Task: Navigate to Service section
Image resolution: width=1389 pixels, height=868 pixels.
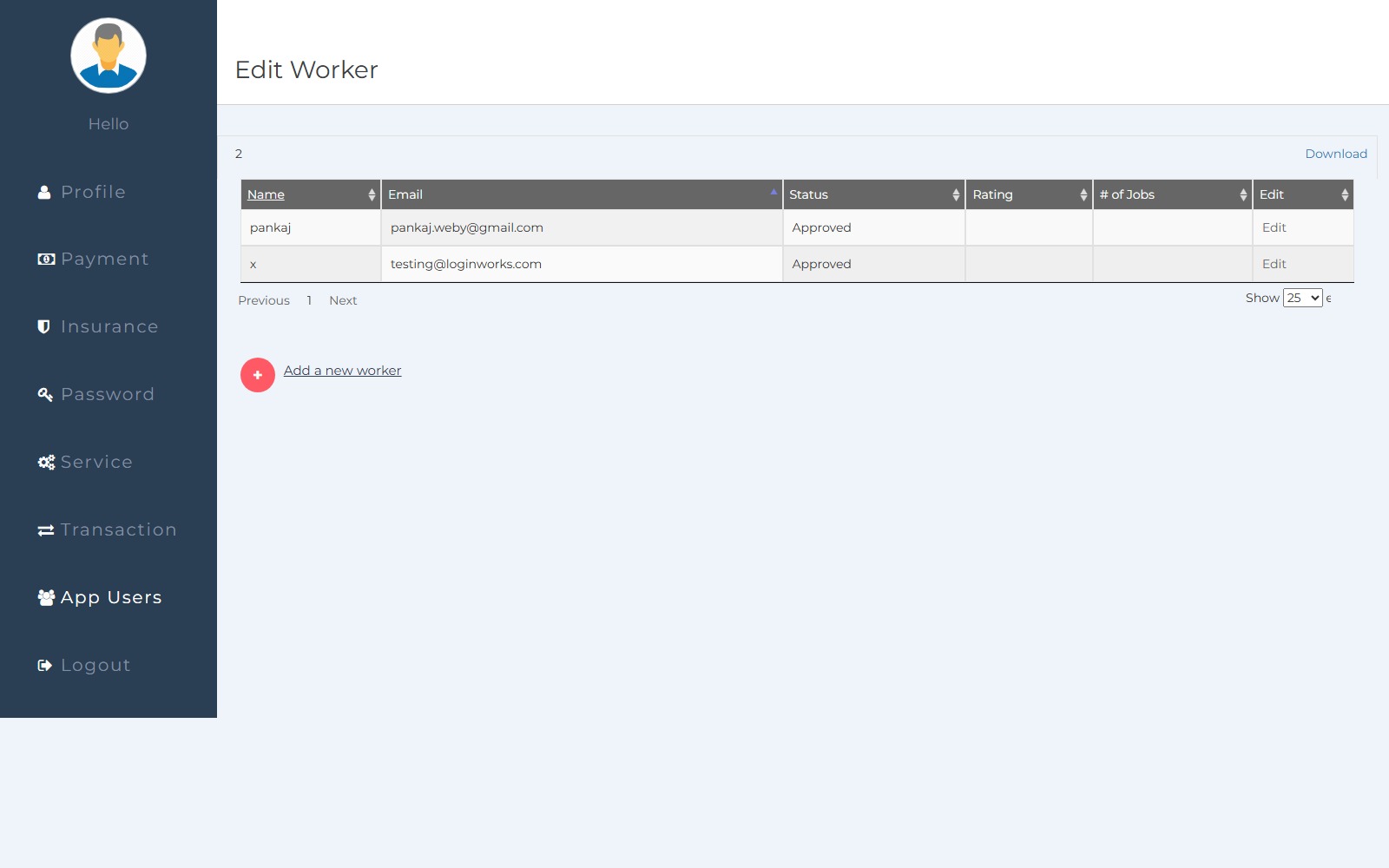Action: [96, 462]
